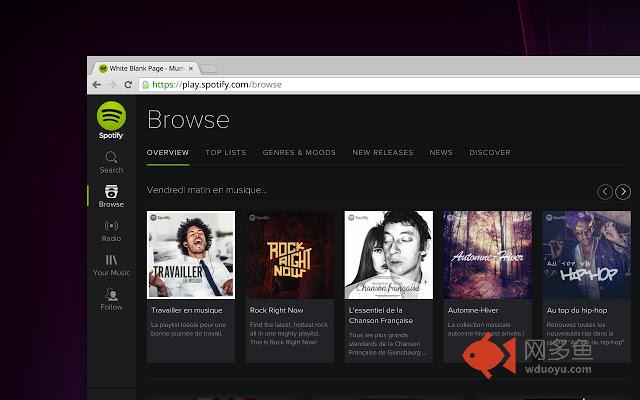Open Travailler en musique cover art
640x400 pixels.
pyautogui.click(x=191, y=255)
